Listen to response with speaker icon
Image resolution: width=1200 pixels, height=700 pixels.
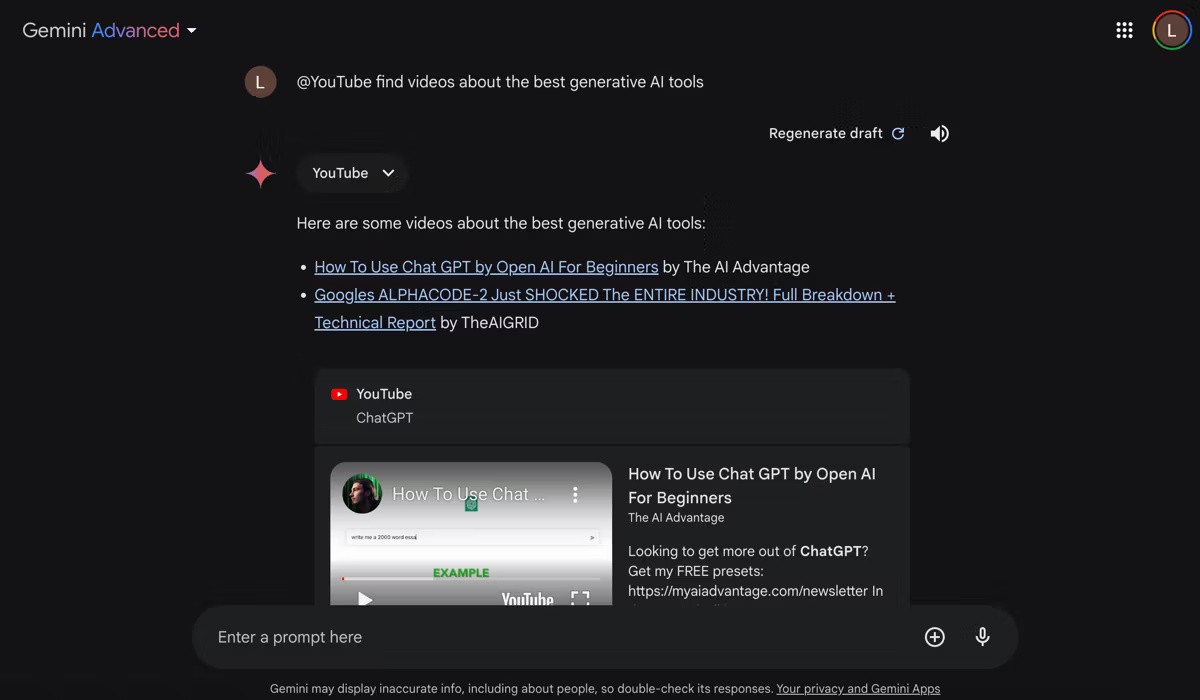click(x=939, y=134)
